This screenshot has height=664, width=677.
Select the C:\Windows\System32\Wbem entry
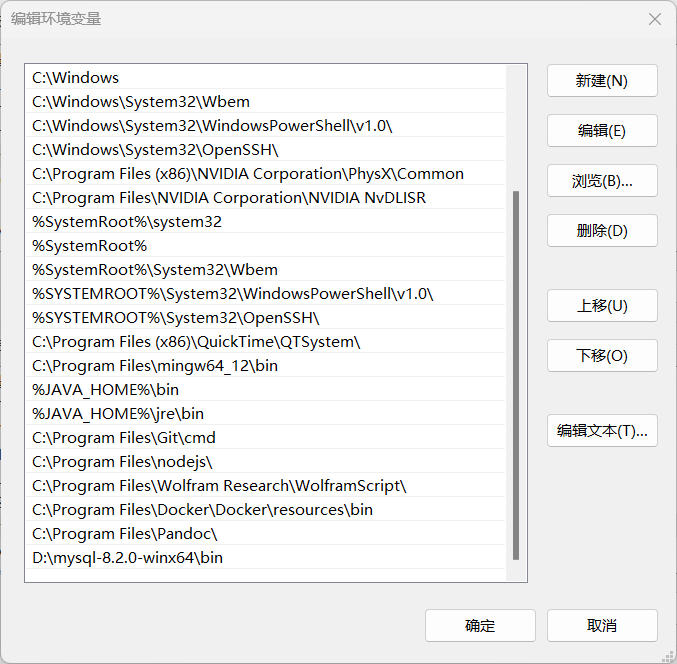266,101
